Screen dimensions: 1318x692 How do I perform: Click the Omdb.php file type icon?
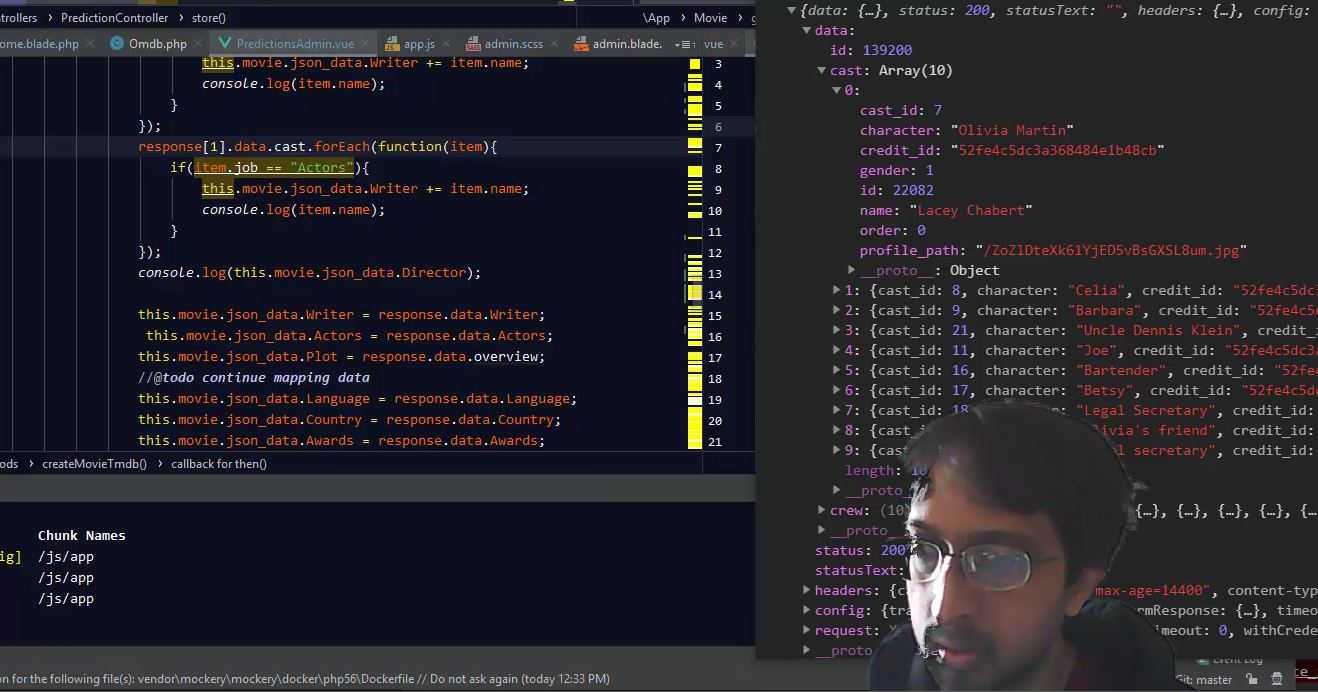pos(116,44)
